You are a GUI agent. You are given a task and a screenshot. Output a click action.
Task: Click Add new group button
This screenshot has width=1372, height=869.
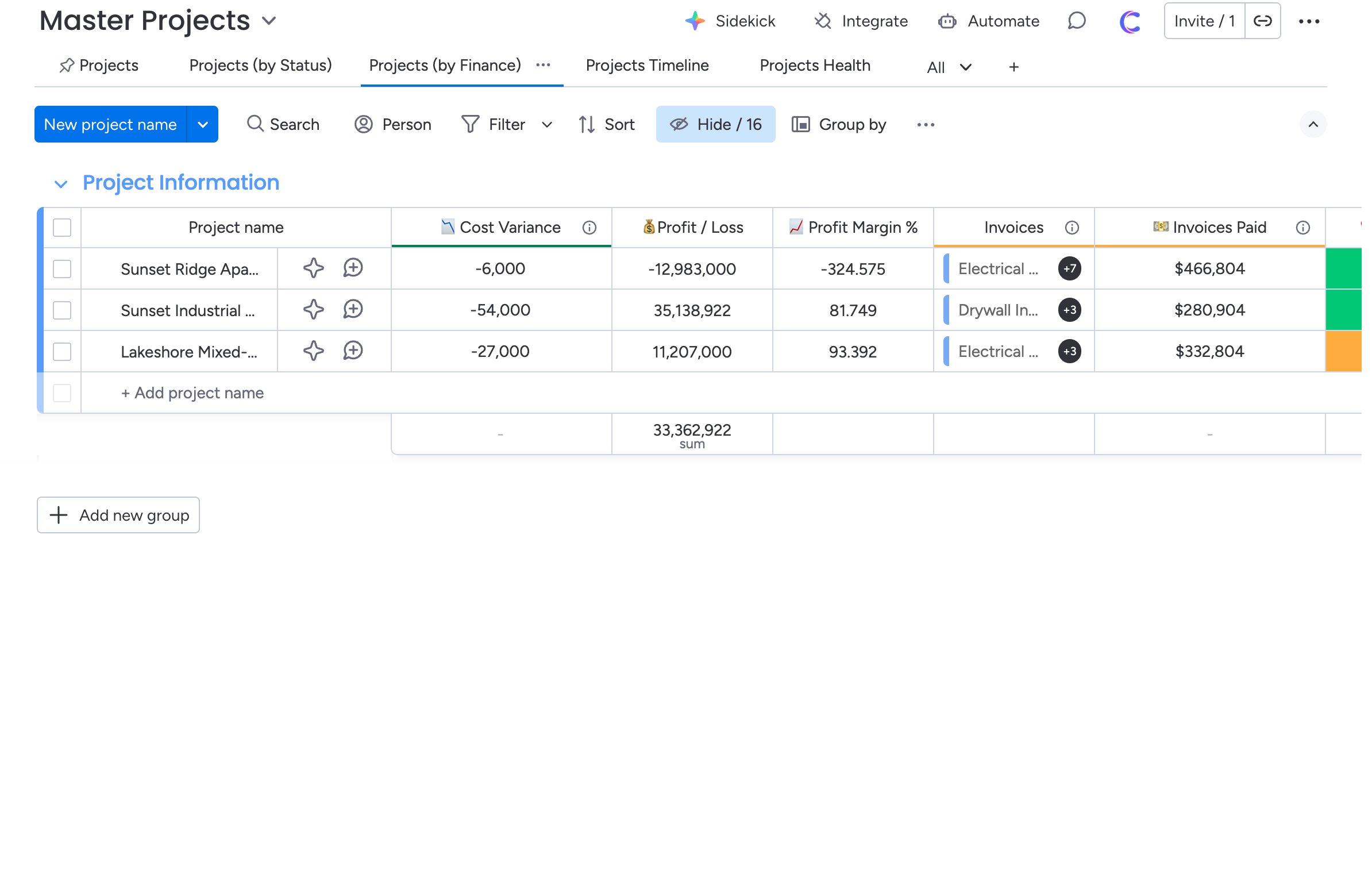pyautogui.click(x=118, y=515)
